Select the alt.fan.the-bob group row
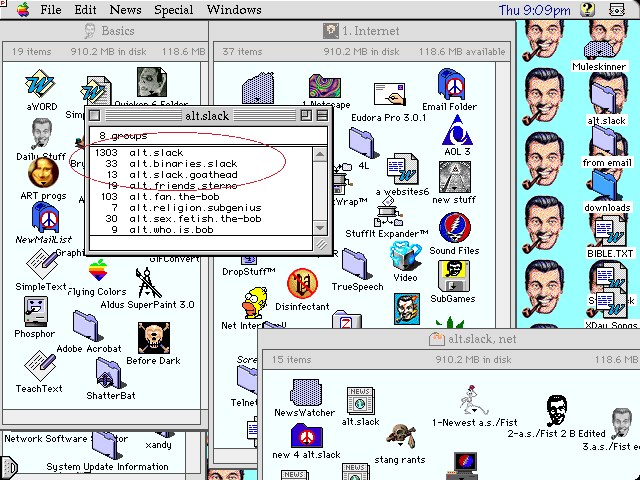Screen dimensions: 640x480 point(201,197)
